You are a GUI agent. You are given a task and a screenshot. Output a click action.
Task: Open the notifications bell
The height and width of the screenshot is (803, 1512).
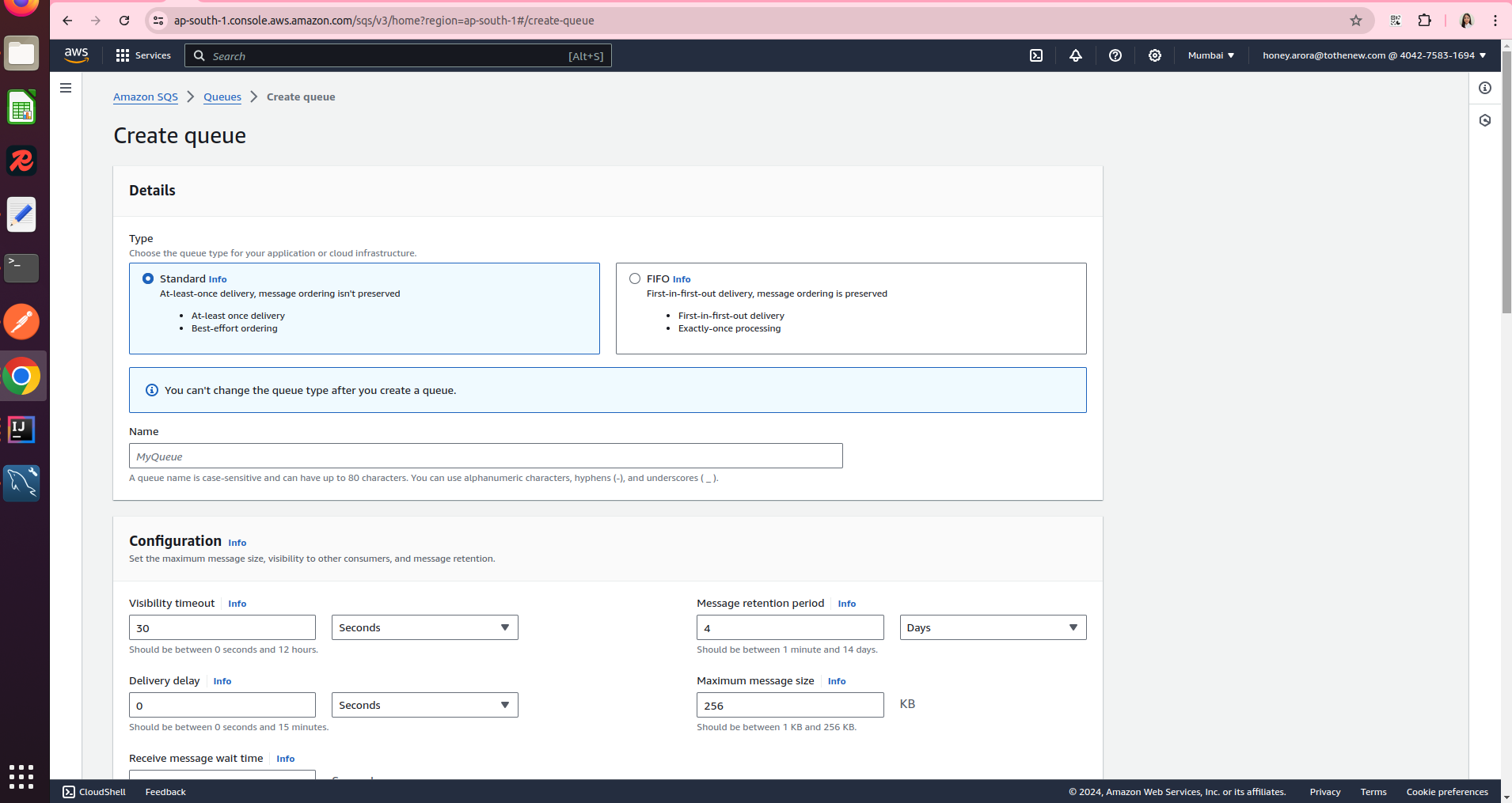[x=1075, y=55]
